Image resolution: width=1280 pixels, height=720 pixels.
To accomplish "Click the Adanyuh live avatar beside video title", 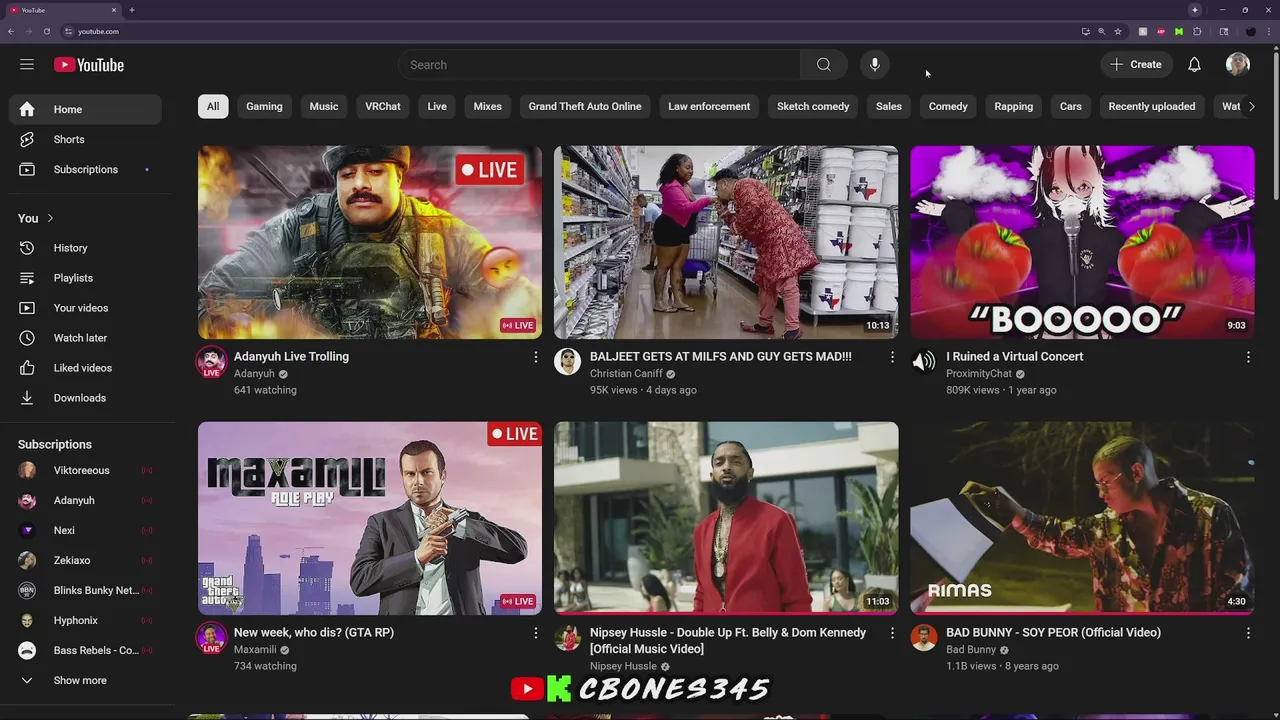I will pyautogui.click(x=211, y=361).
